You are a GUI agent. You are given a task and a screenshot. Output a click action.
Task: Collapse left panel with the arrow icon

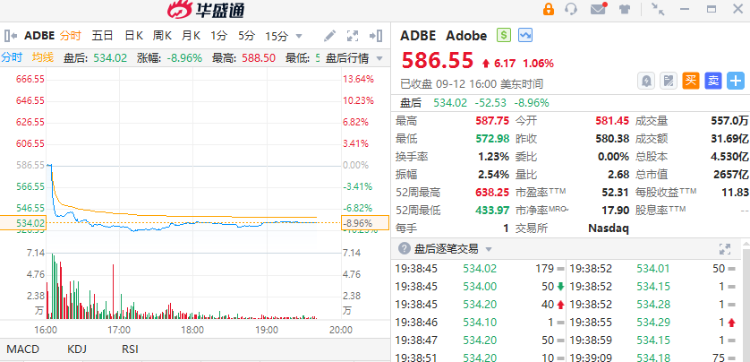(x=10, y=35)
